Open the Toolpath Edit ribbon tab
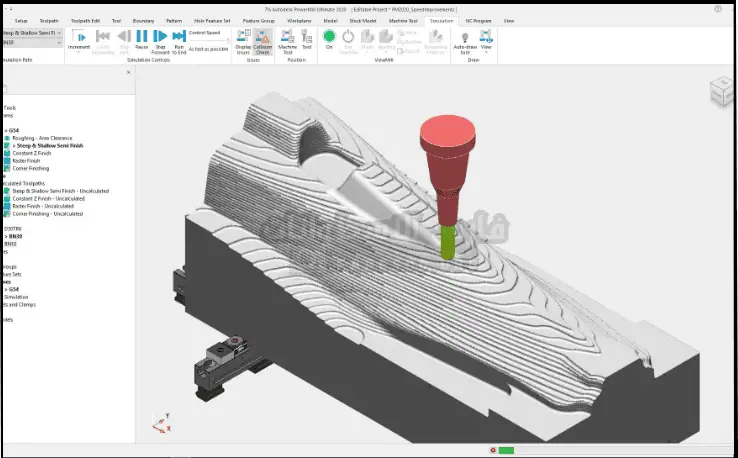 coord(84,20)
